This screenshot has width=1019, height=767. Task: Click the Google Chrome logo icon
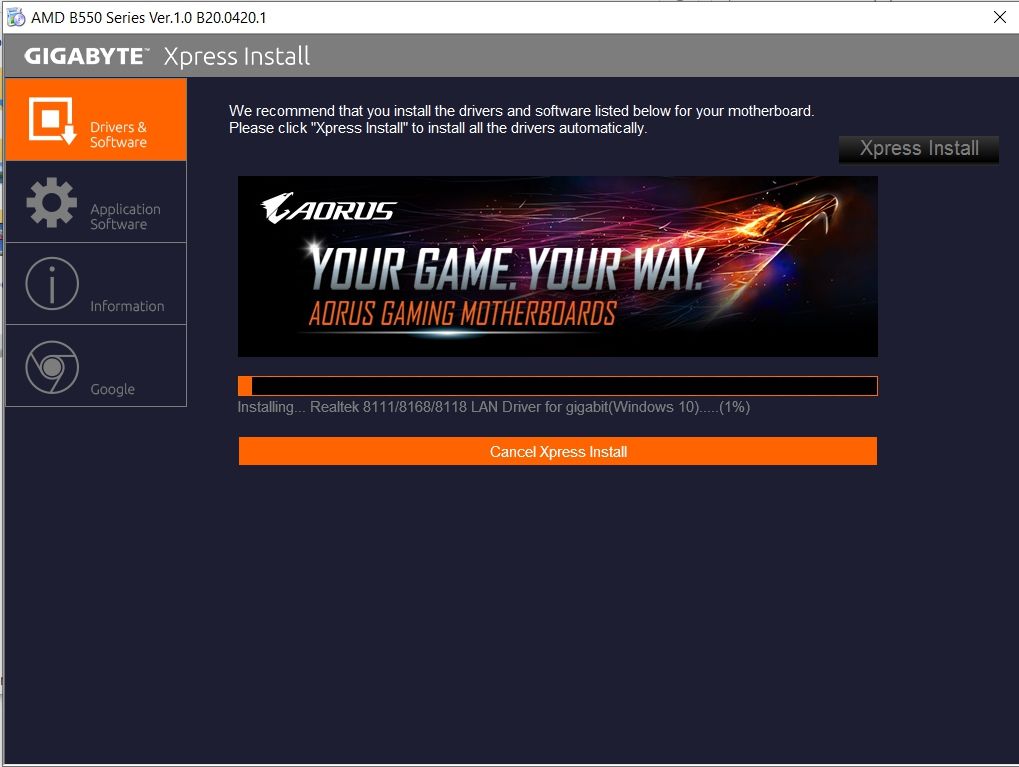[52, 367]
